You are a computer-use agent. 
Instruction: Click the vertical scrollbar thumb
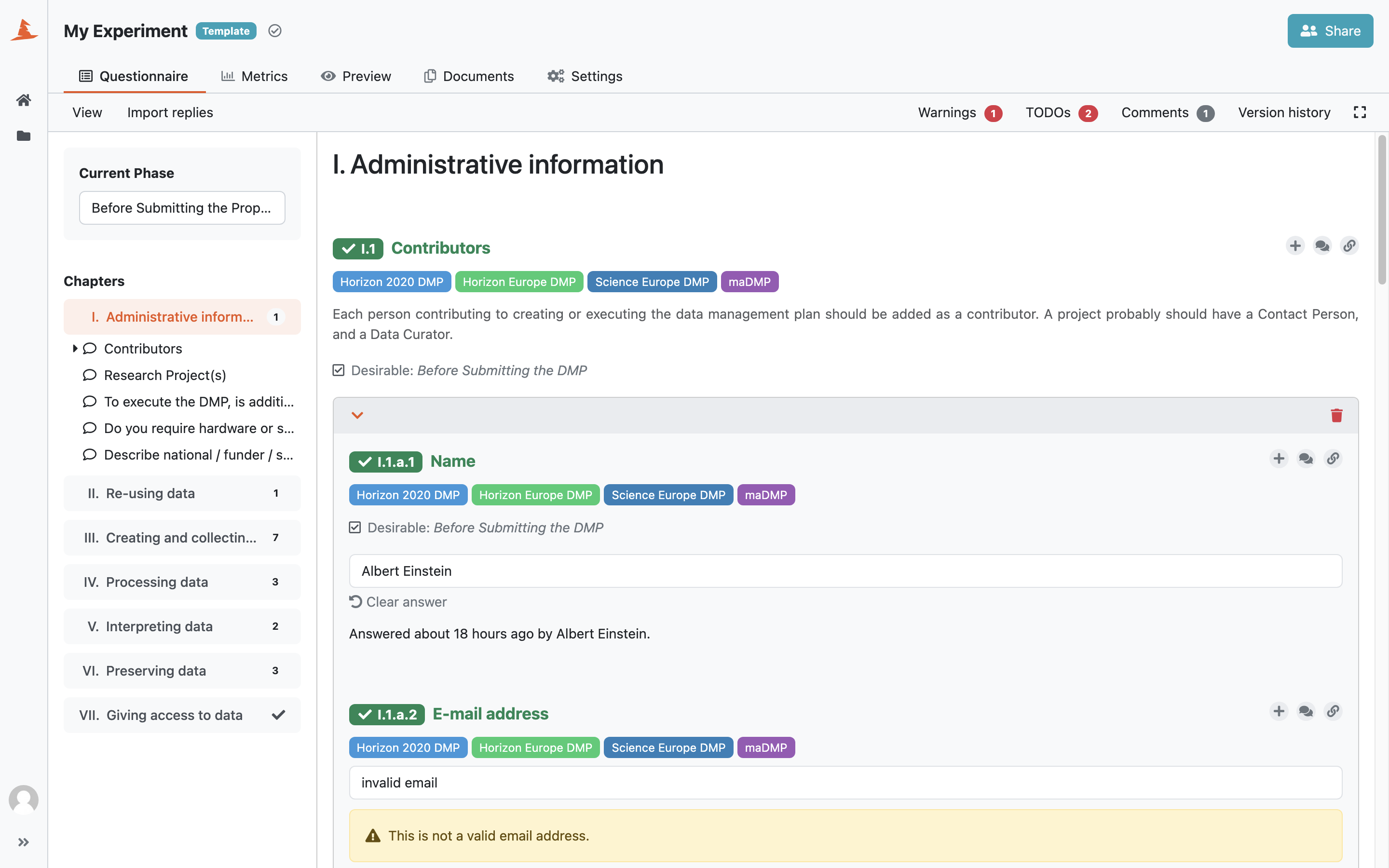coord(1382,210)
